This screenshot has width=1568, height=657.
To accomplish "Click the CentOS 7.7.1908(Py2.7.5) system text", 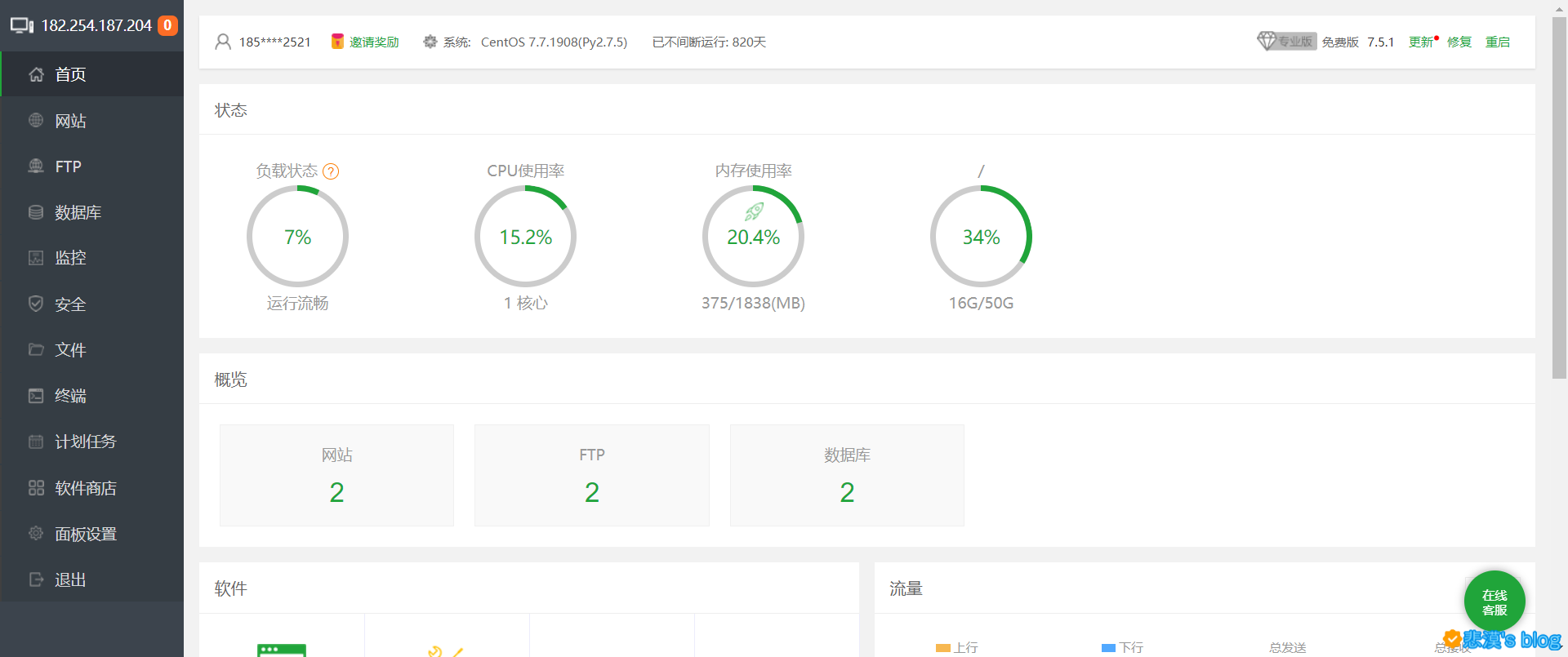I will click(554, 42).
